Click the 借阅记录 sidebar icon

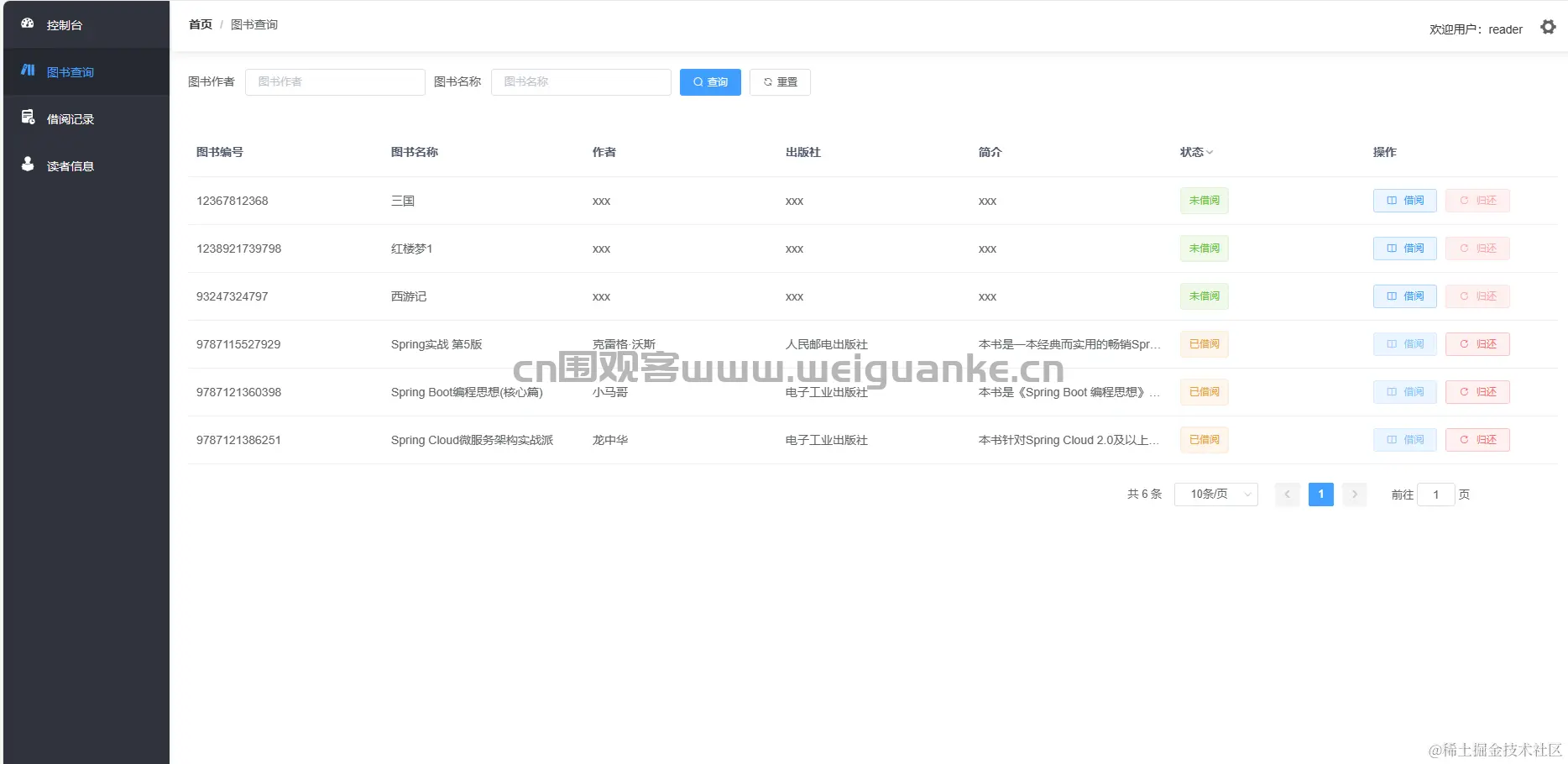coord(28,118)
